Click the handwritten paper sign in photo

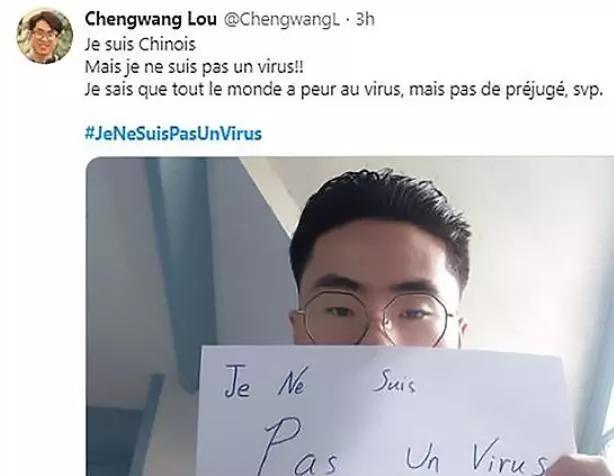pos(386,410)
